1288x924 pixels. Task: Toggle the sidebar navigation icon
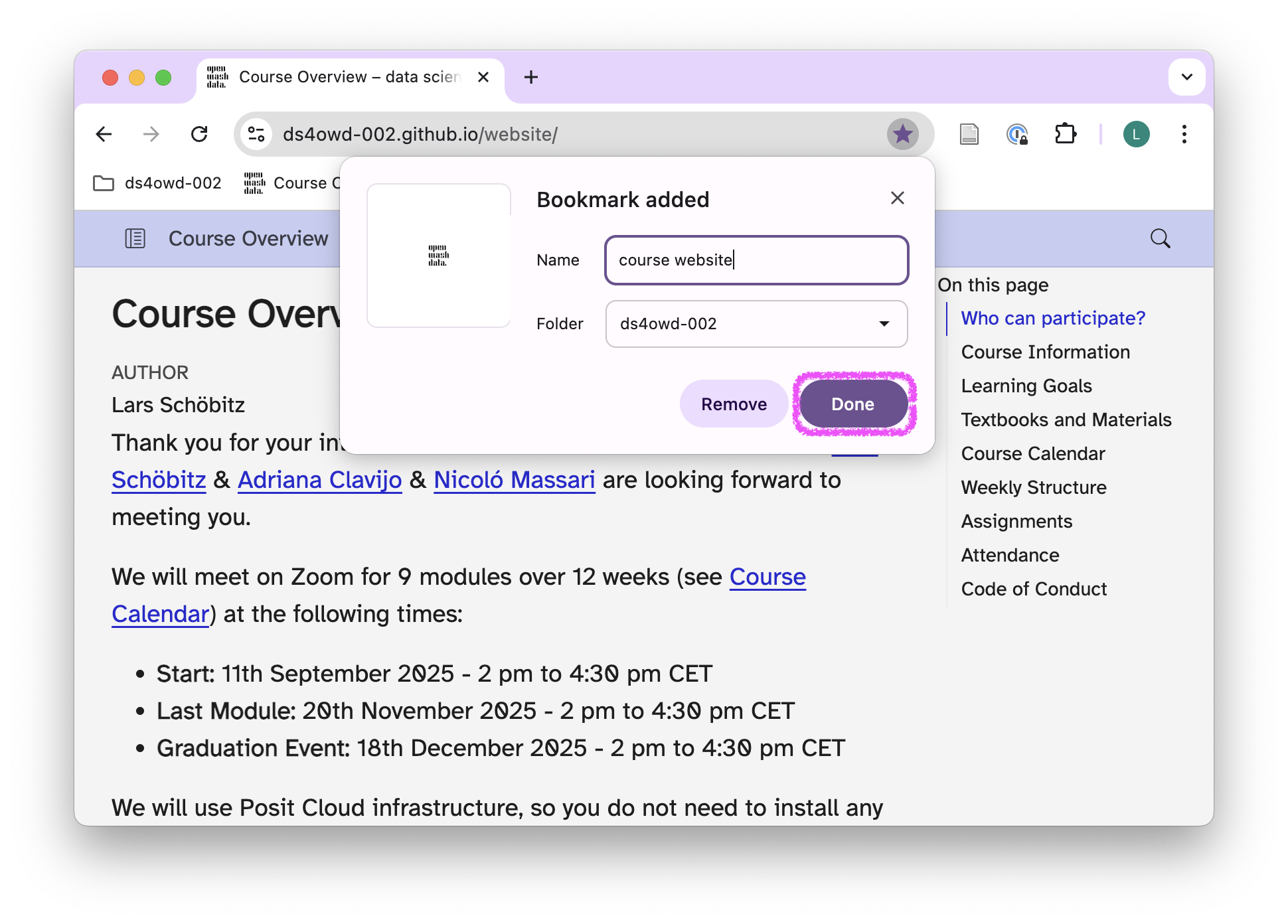[x=135, y=238]
